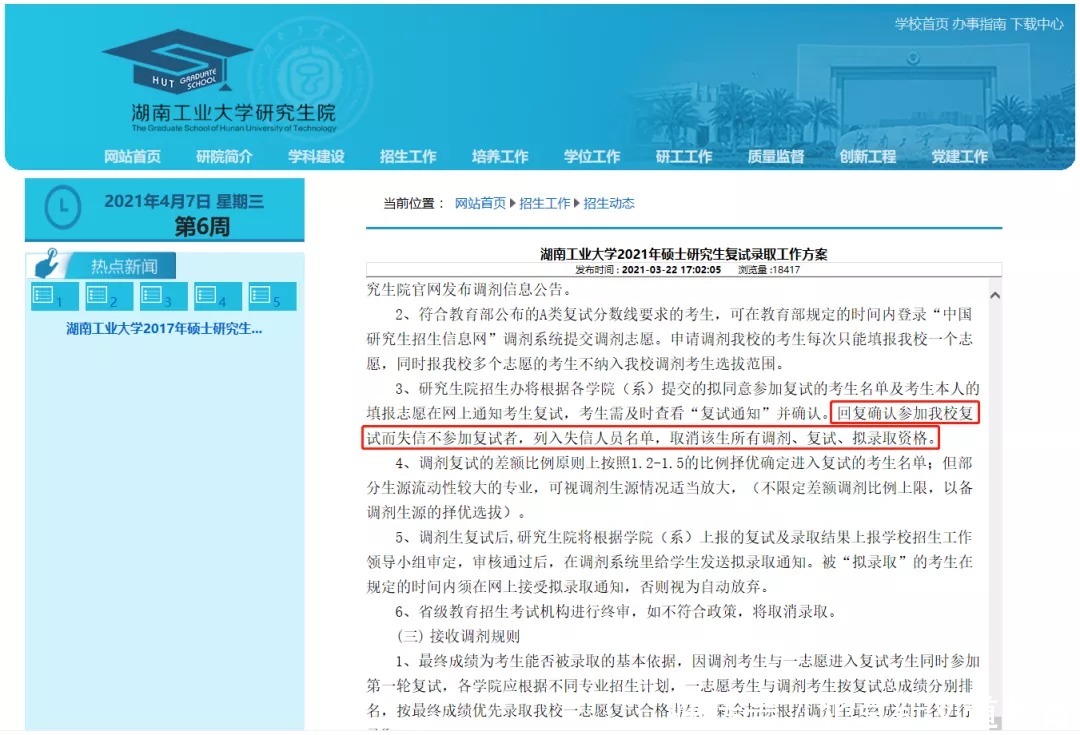Open the 培养工作 navigation menu
1080x735 pixels.
coord(499,157)
